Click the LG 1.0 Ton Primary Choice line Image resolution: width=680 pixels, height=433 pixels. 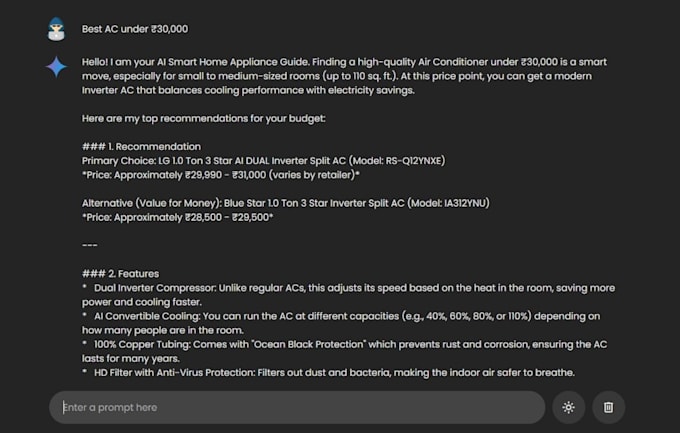pyautogui.click(x=264, y=161)
